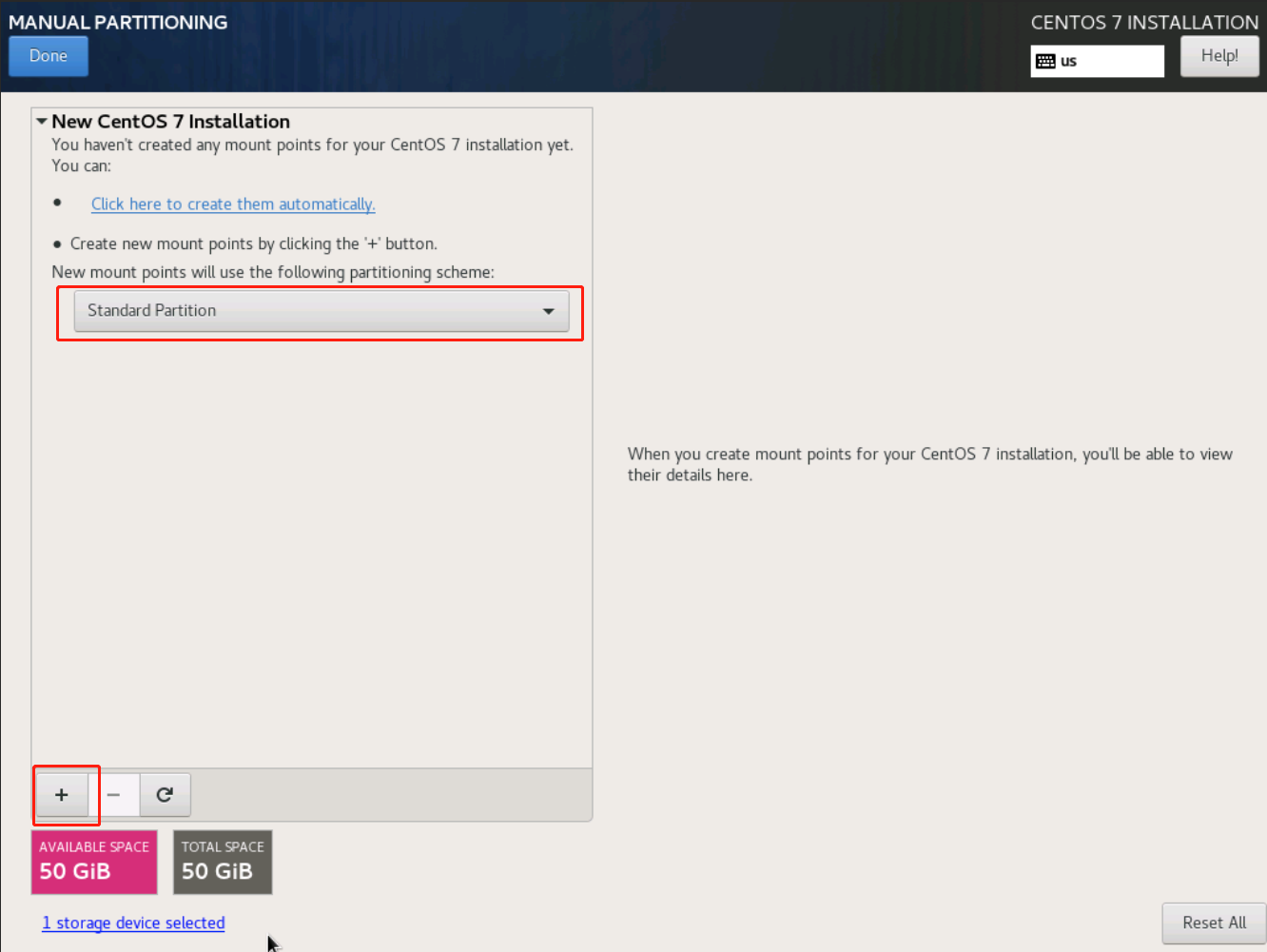
Task: Click the MANUAL PARTITIONING title text
Action: tap(118, 22)
